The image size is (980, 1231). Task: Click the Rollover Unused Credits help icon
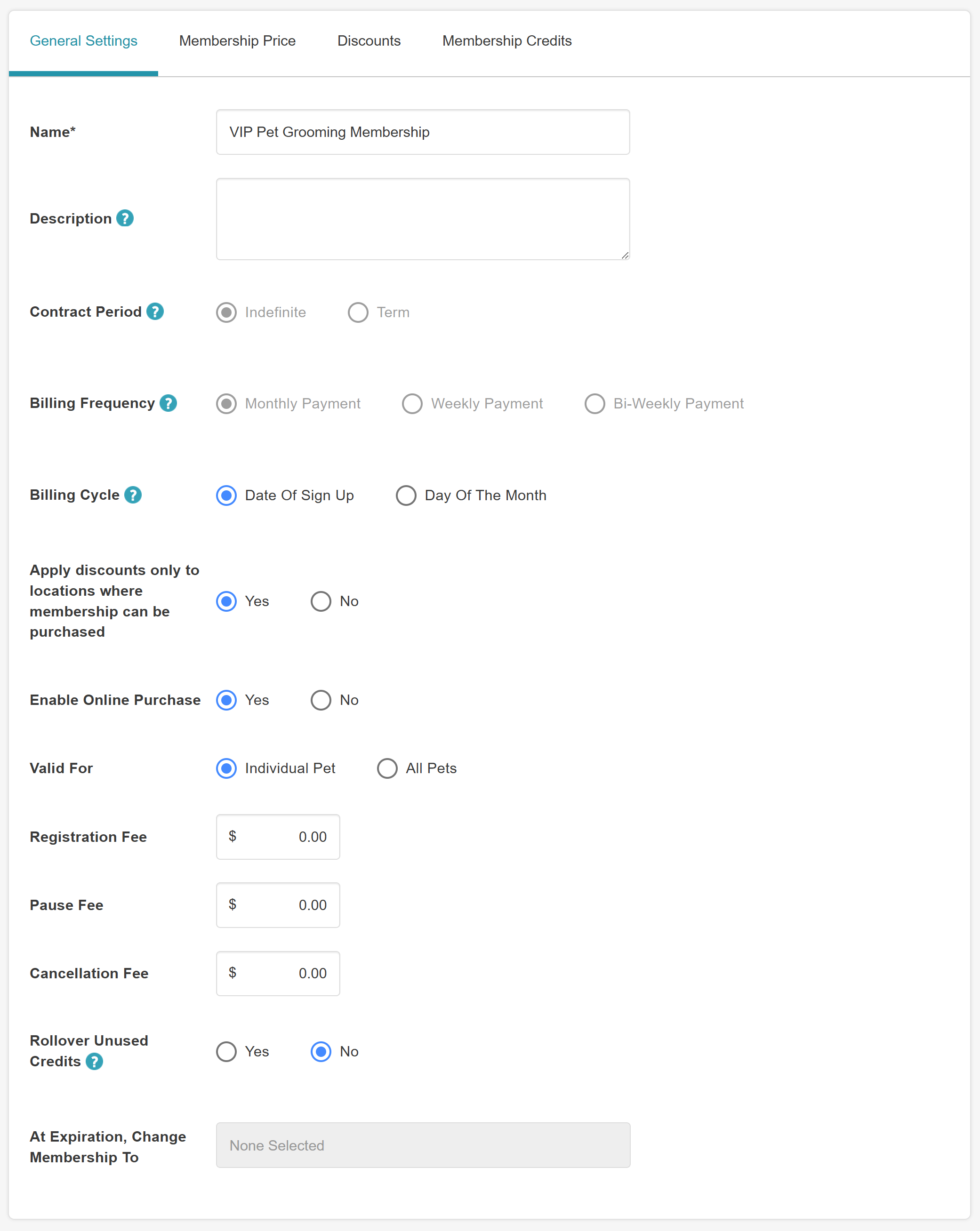(x=94, y=1062)
